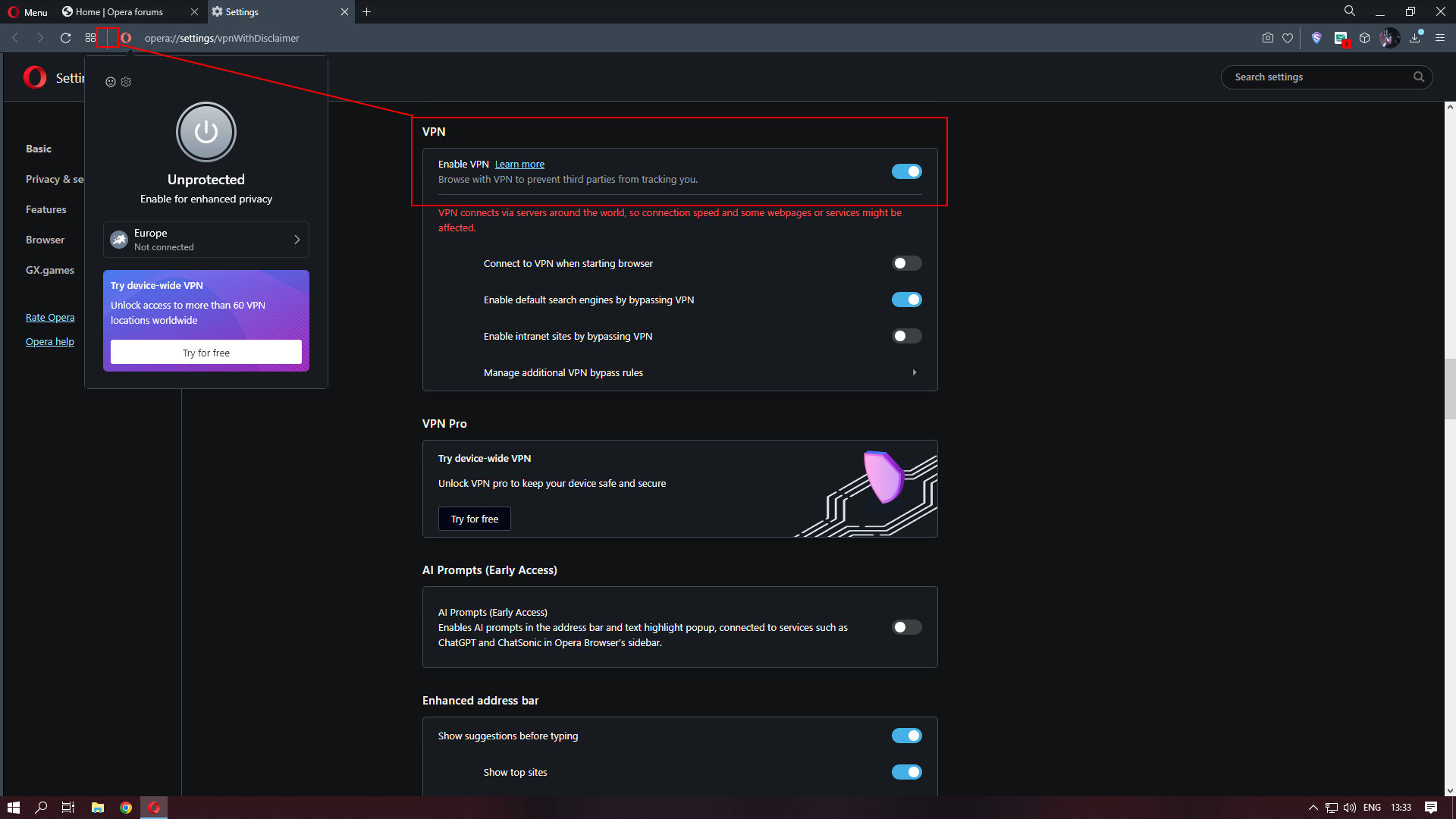Open VPN popup settings gear icon
The width and height of the screenshot is (1456, 819).
pyautogui.click(x=126, y=82)
